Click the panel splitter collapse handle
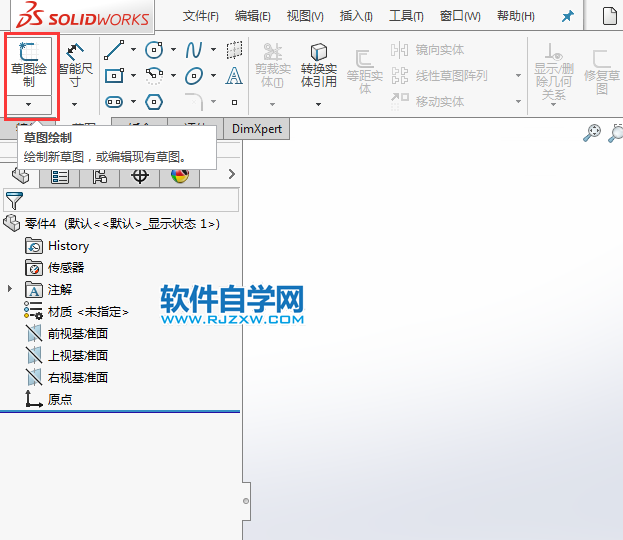623x540 pixels. tap(246, 501)
